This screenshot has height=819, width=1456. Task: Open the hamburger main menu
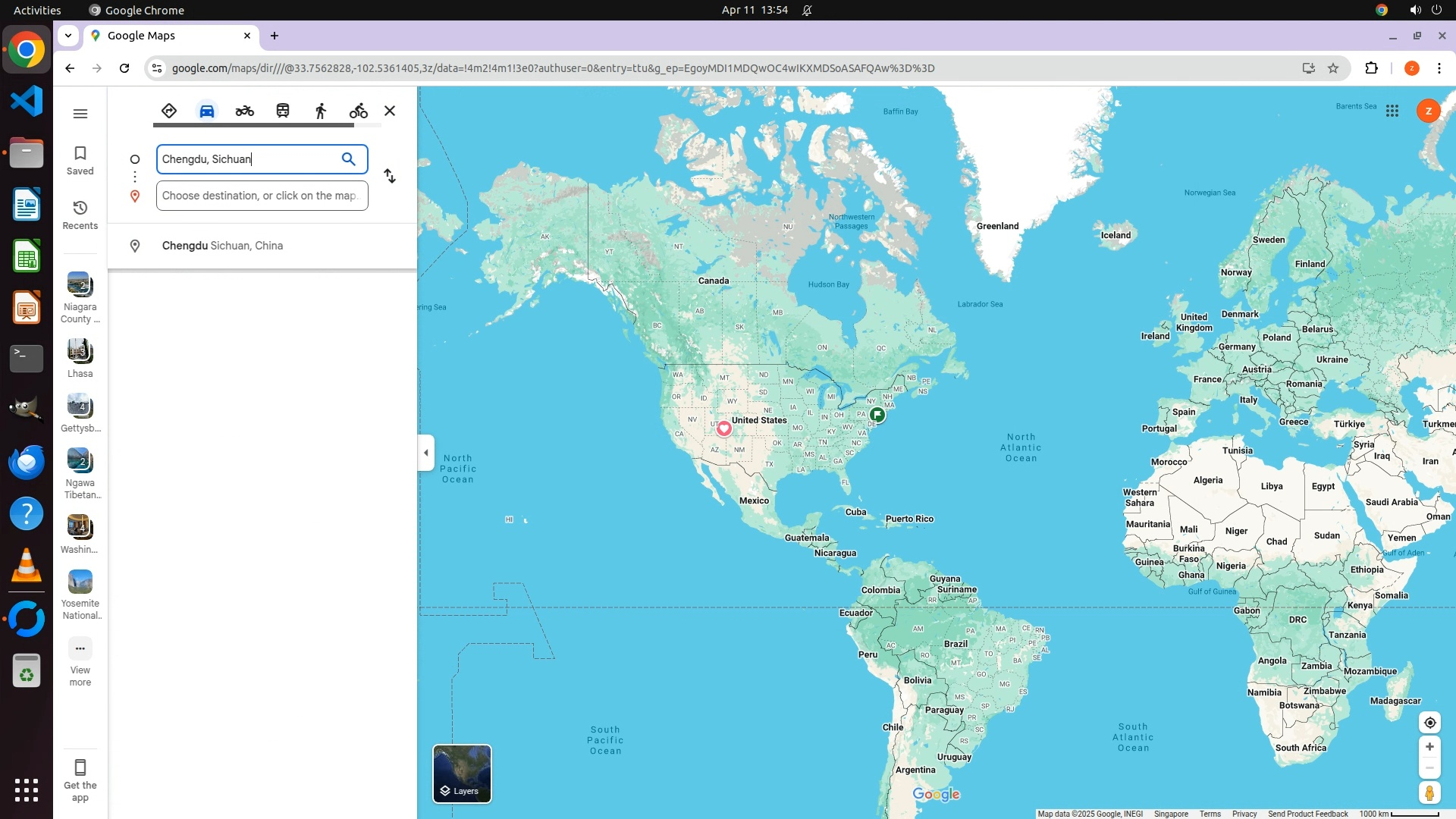coord(80,114)
